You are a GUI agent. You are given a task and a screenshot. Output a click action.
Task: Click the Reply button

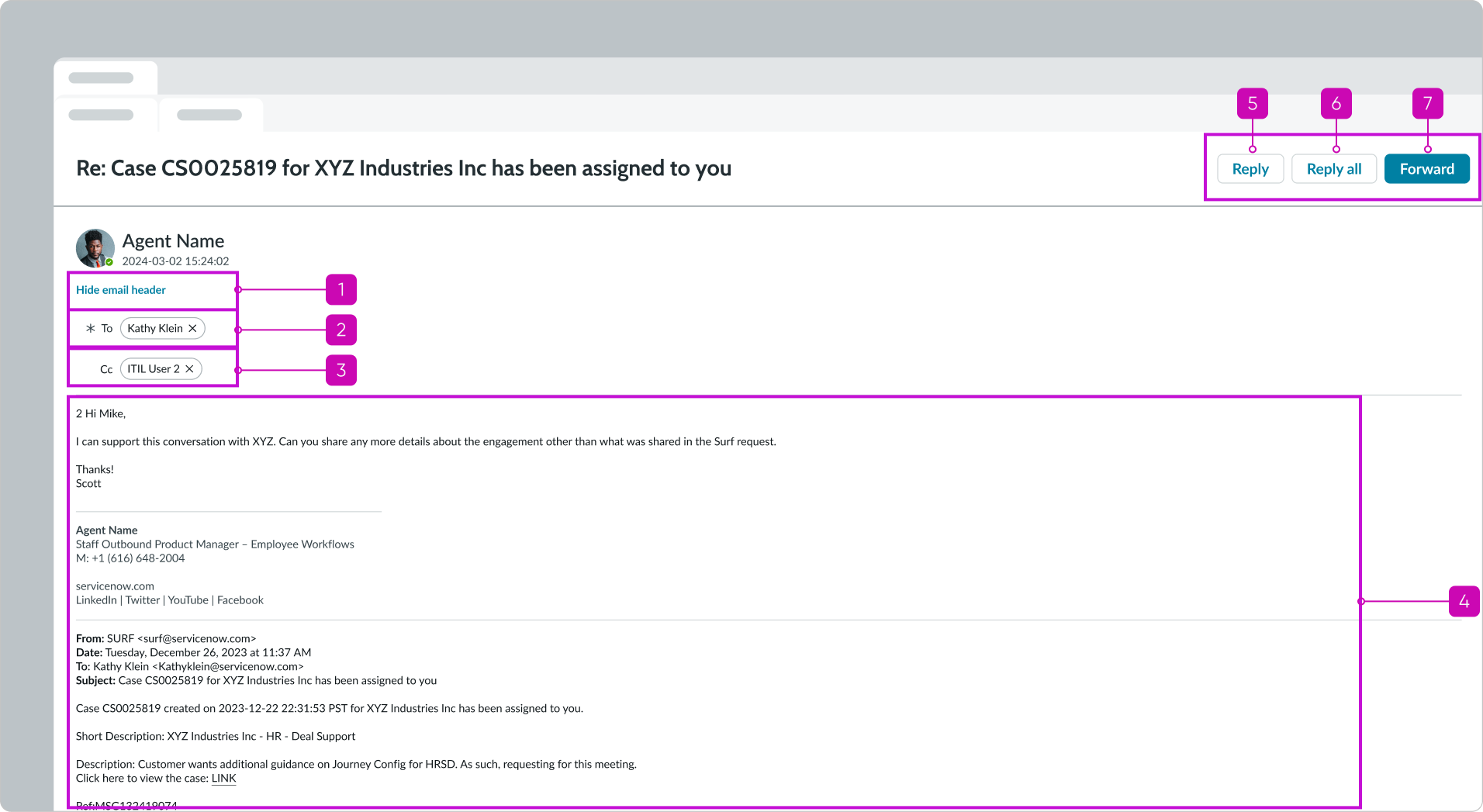1250,168
